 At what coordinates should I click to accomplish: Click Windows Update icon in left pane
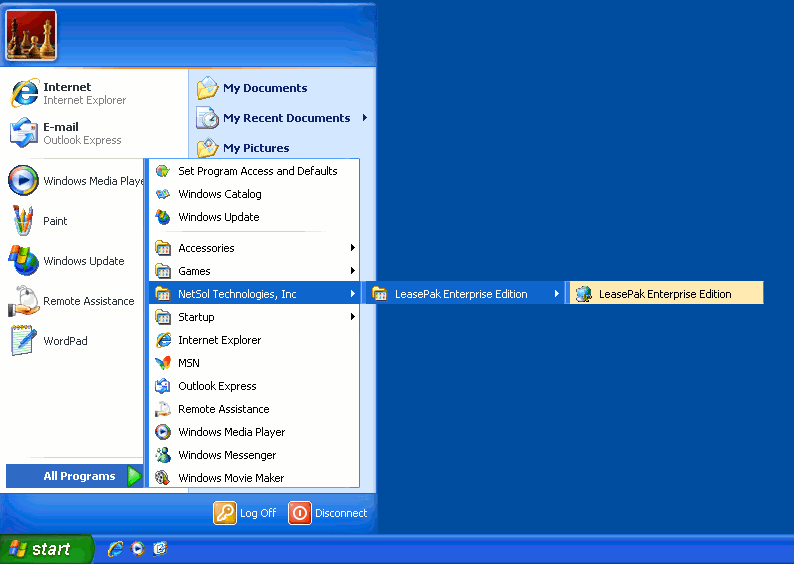point(23,260)
